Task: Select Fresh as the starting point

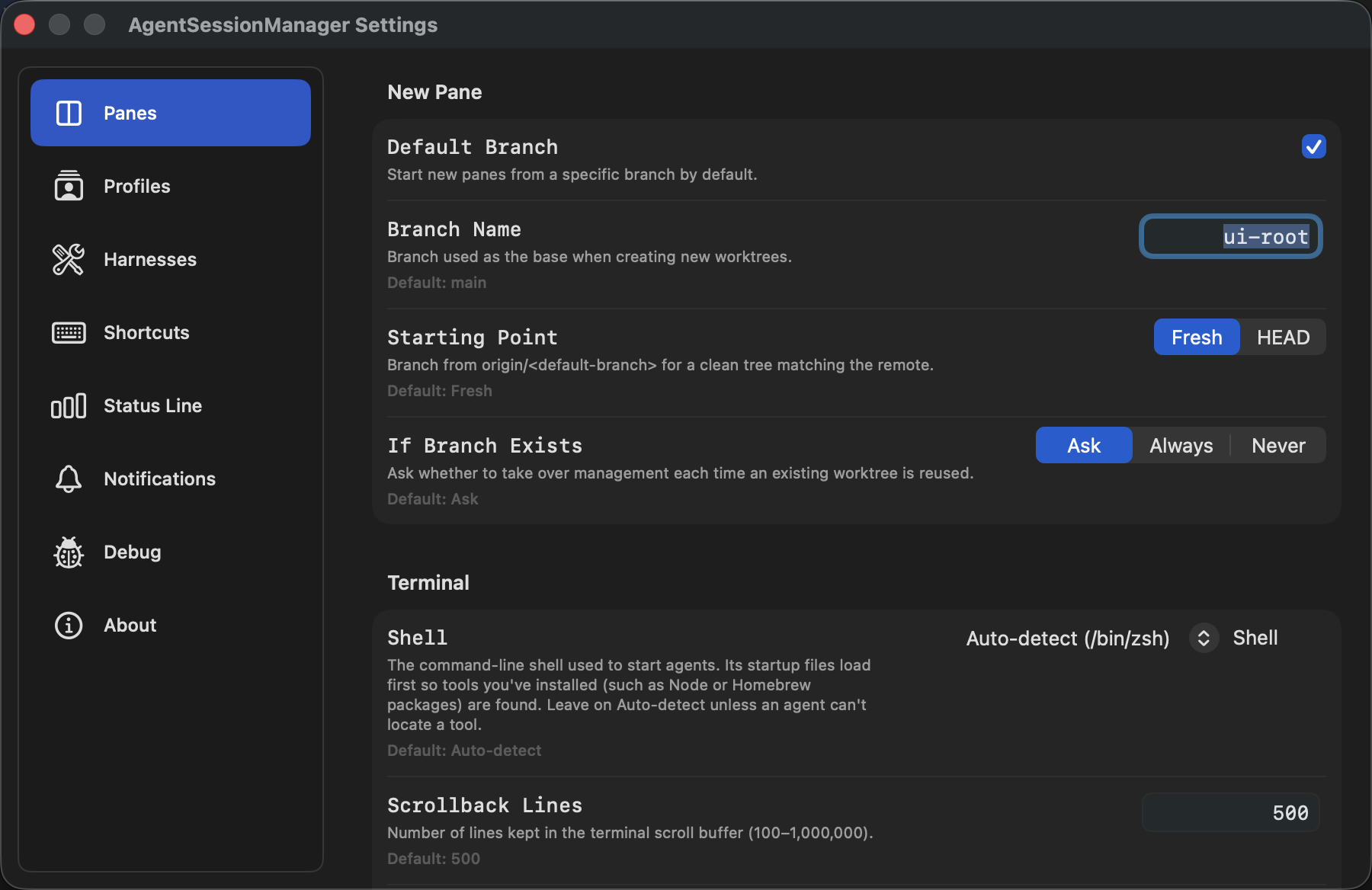Action: 1197,337
